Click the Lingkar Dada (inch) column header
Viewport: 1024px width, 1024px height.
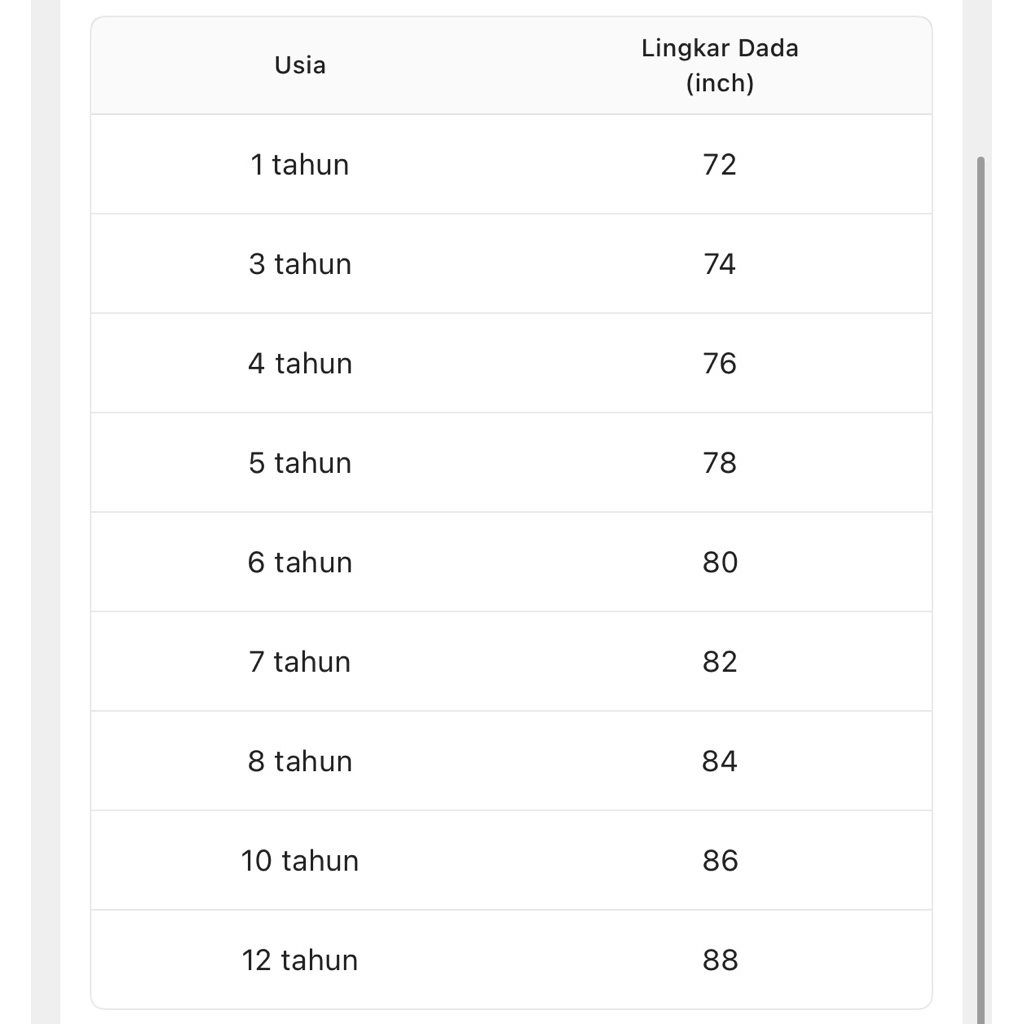point(720,65)
